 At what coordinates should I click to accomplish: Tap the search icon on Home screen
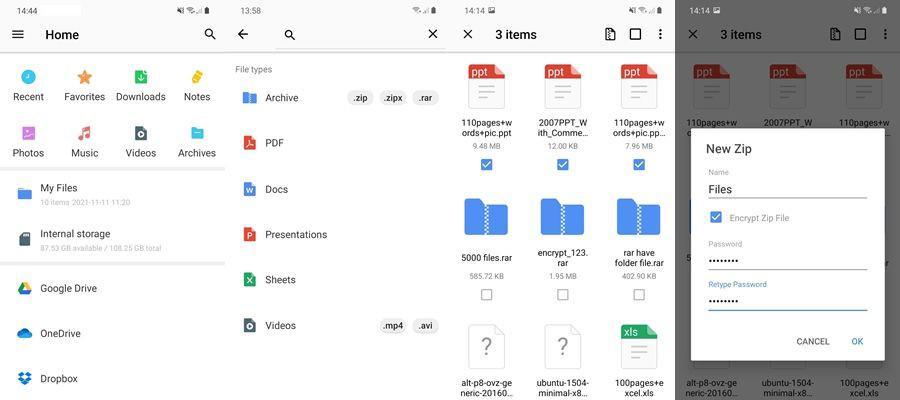(210, 34)
